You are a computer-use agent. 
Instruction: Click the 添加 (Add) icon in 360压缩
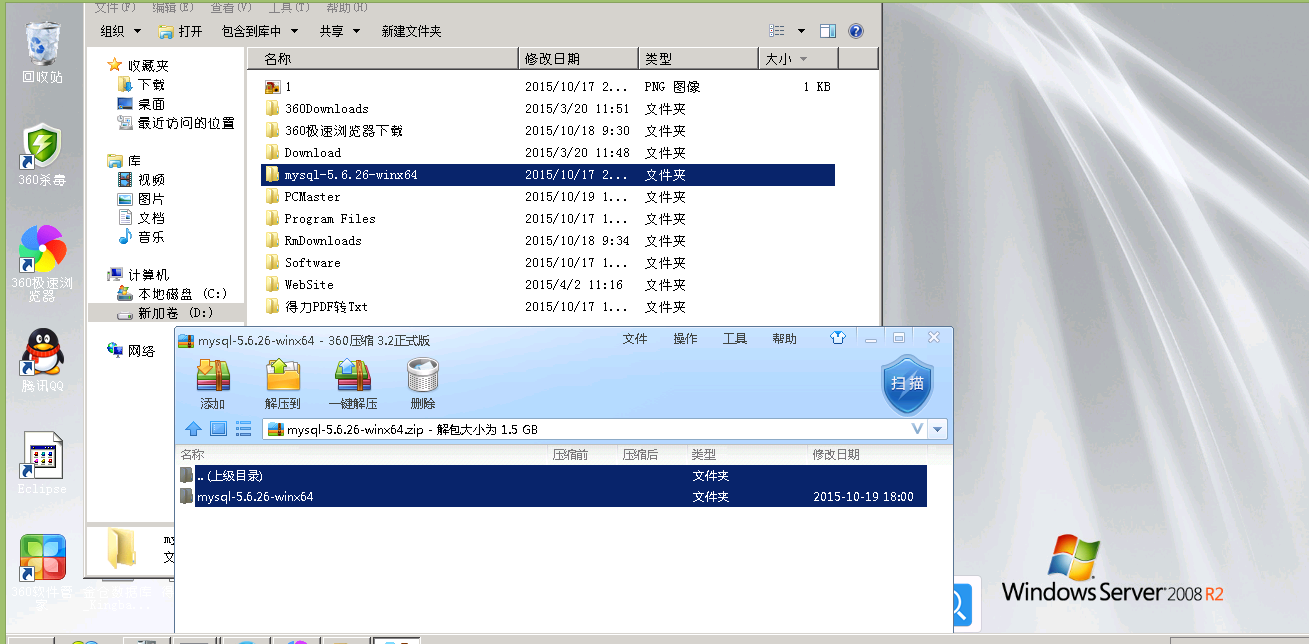(213, 376)
